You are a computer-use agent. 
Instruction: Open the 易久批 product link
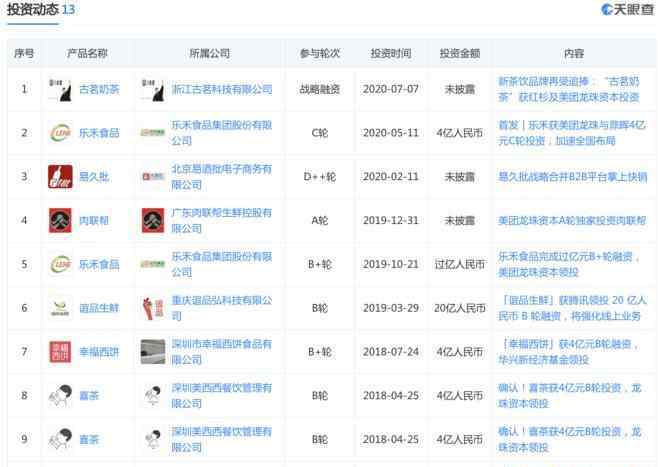94,177
